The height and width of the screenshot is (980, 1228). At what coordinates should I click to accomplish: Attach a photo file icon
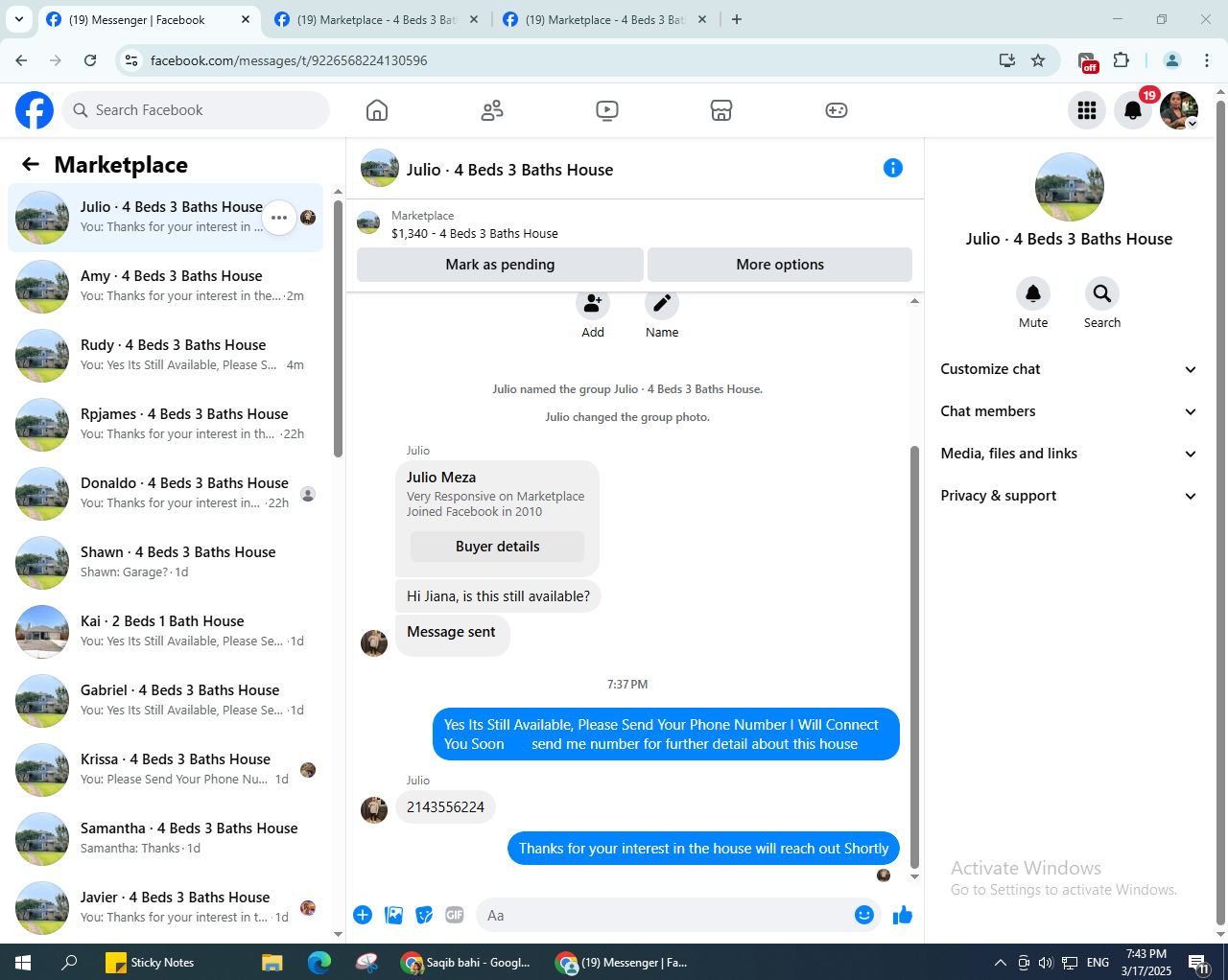(x=393, y=915)
